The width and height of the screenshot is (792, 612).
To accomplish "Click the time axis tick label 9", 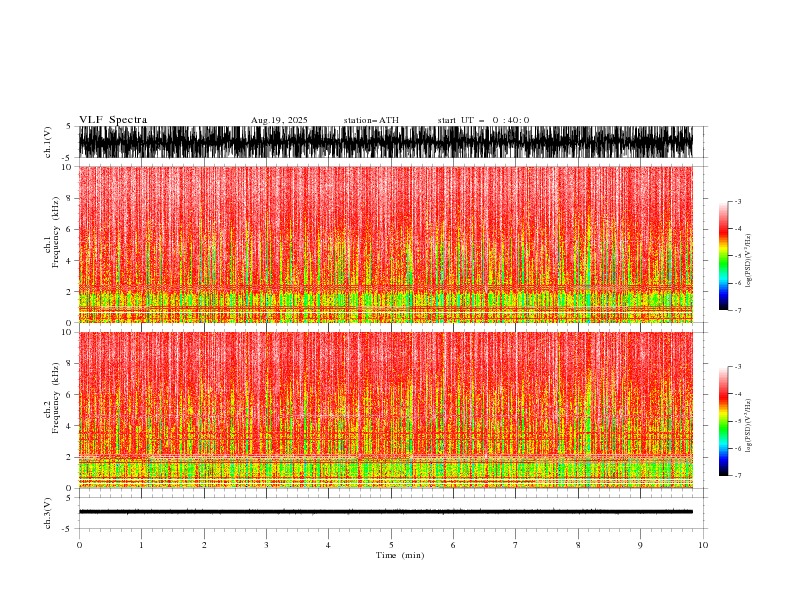I will pyautogui.click(x=640, y=545).
